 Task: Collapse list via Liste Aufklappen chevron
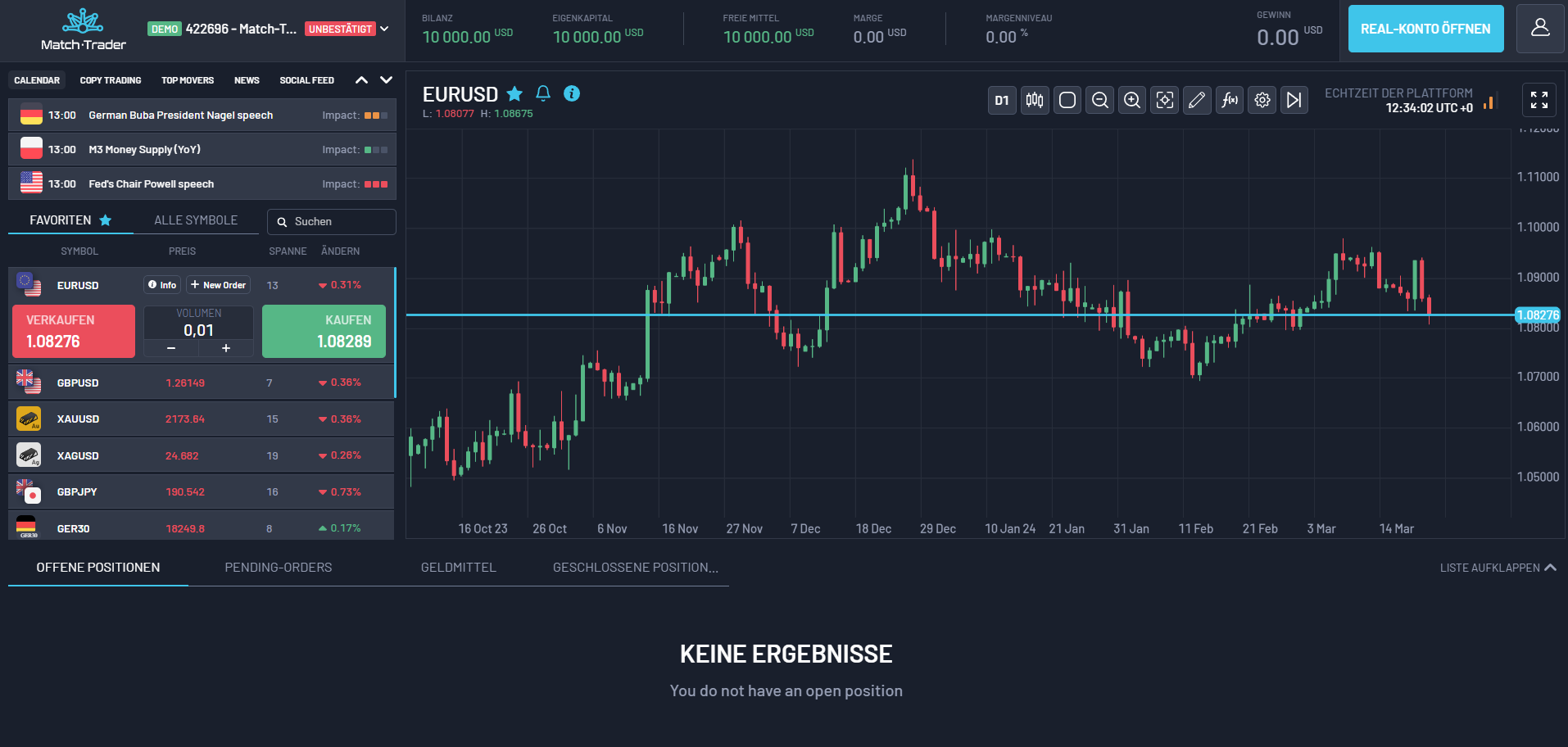1550,568
